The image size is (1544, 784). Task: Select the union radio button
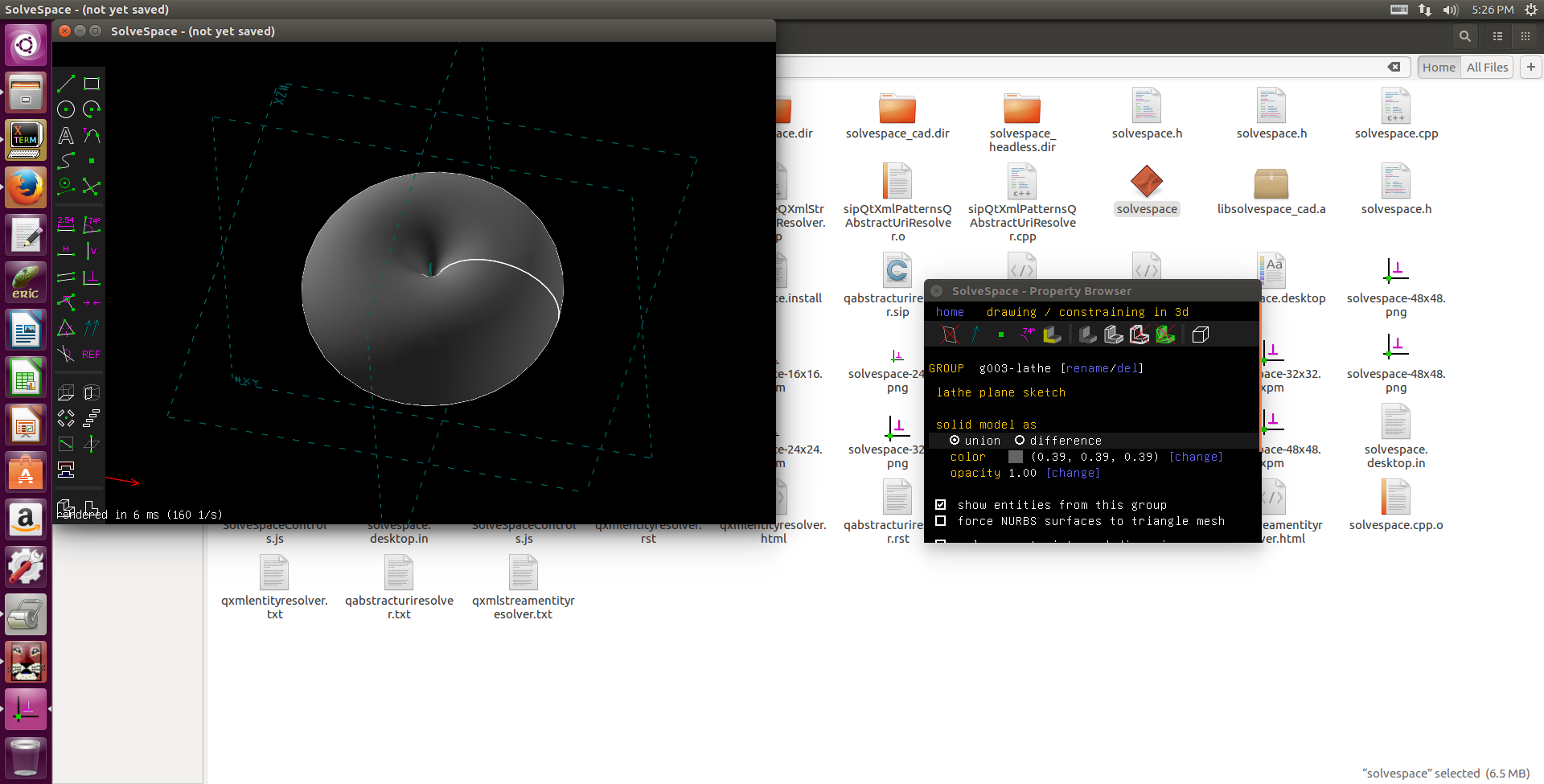point(955,441)
